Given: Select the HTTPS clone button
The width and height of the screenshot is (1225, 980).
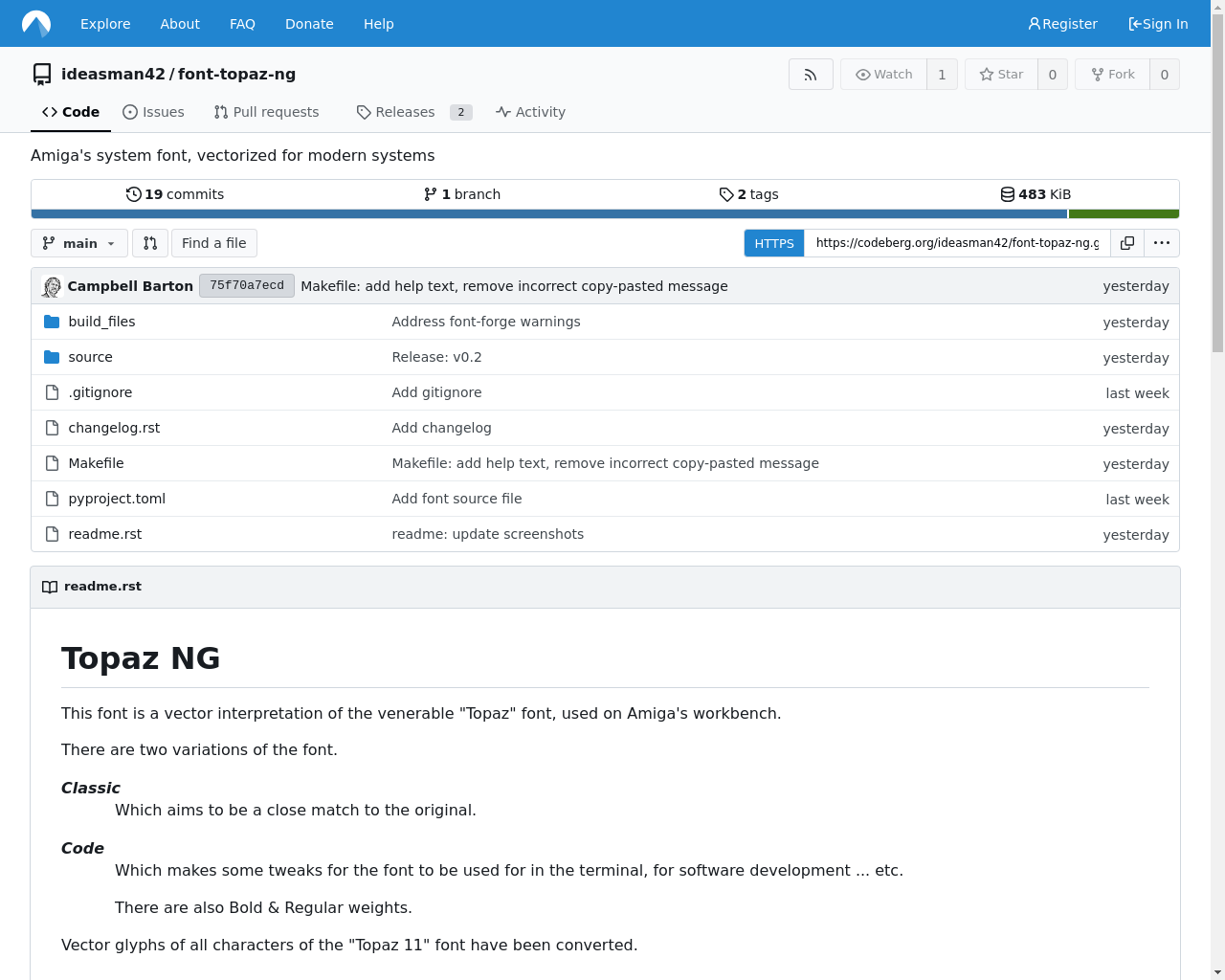Looking at the screenshot, I should click(774, 243).
